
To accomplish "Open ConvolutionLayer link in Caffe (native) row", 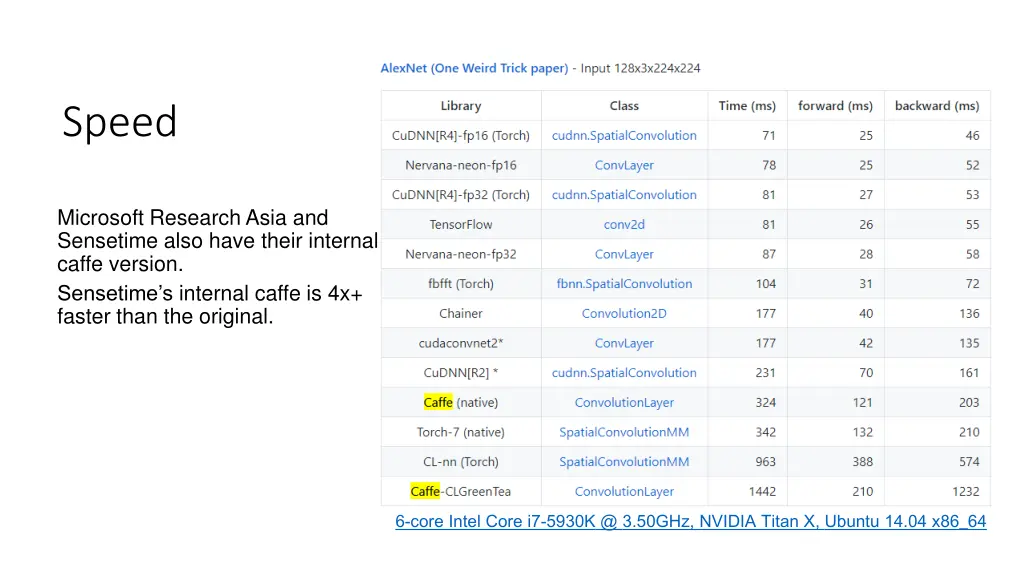I will pos(624,402).
